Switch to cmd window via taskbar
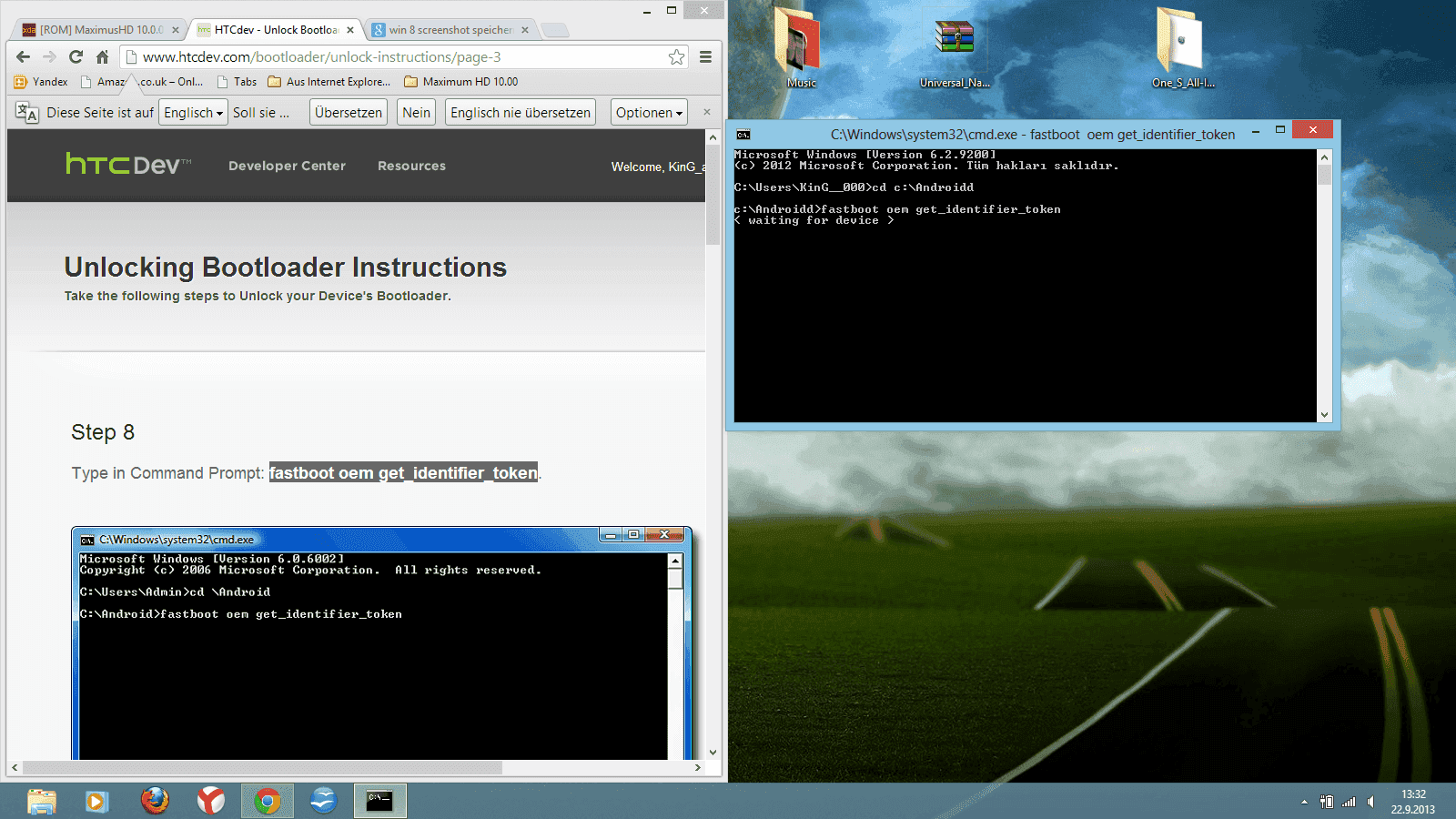The width and height of the screenshot is (1456, 819). coord(379,801)
